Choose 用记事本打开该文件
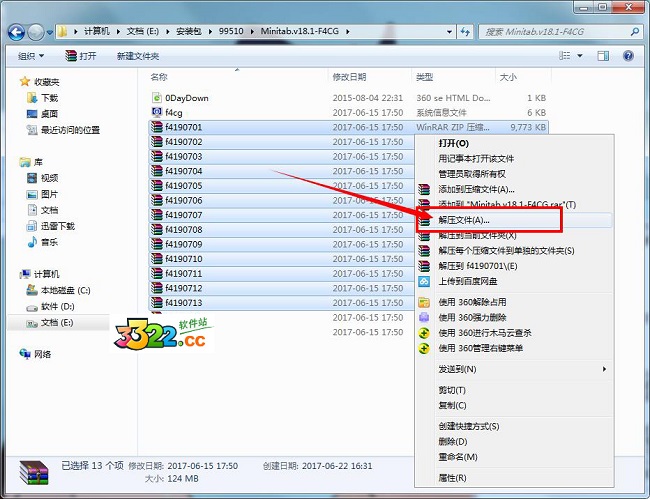This screenshot has height=499, width=650. point(514,159)
